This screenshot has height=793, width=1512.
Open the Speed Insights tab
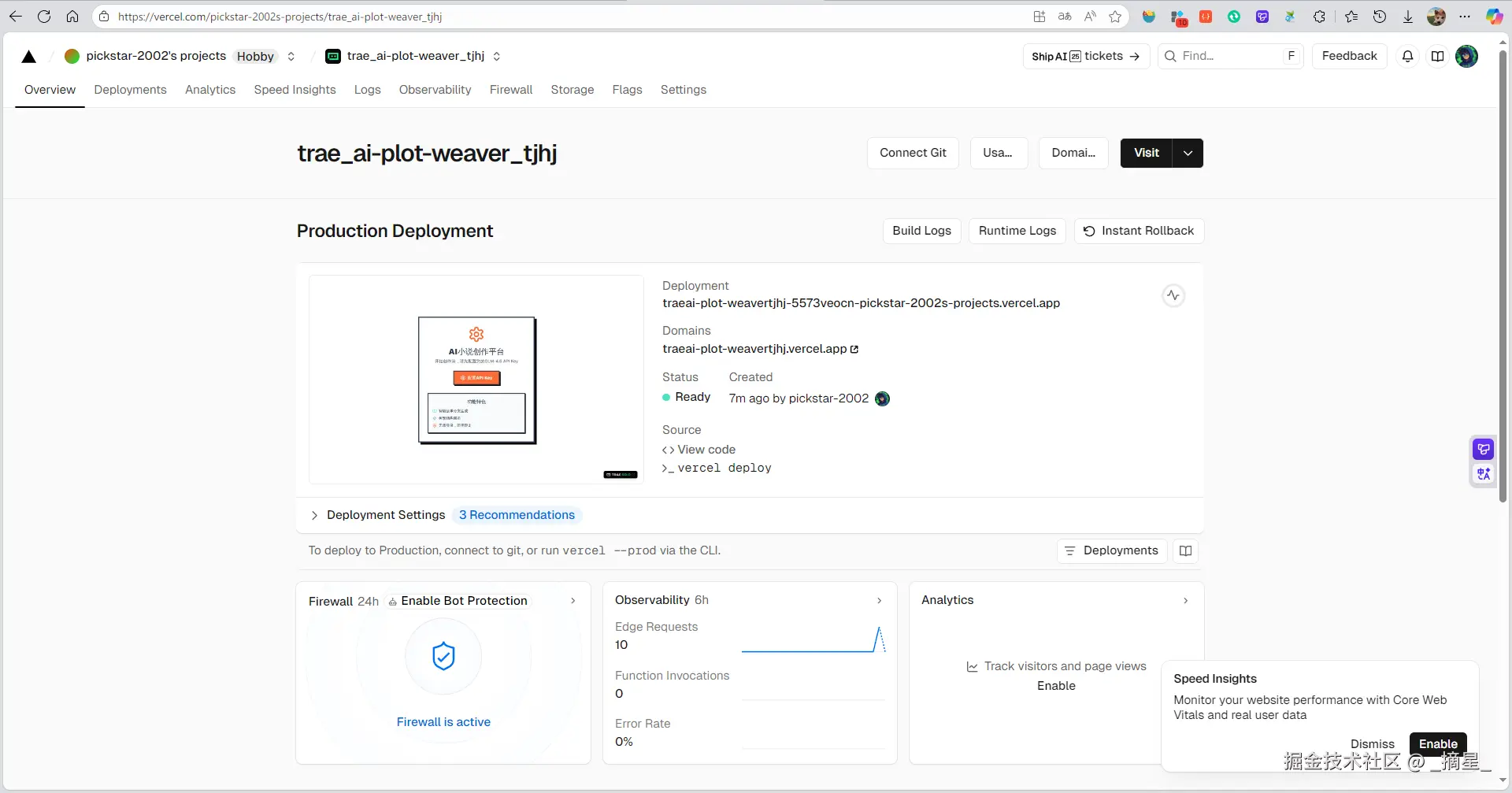click(295, 90)
